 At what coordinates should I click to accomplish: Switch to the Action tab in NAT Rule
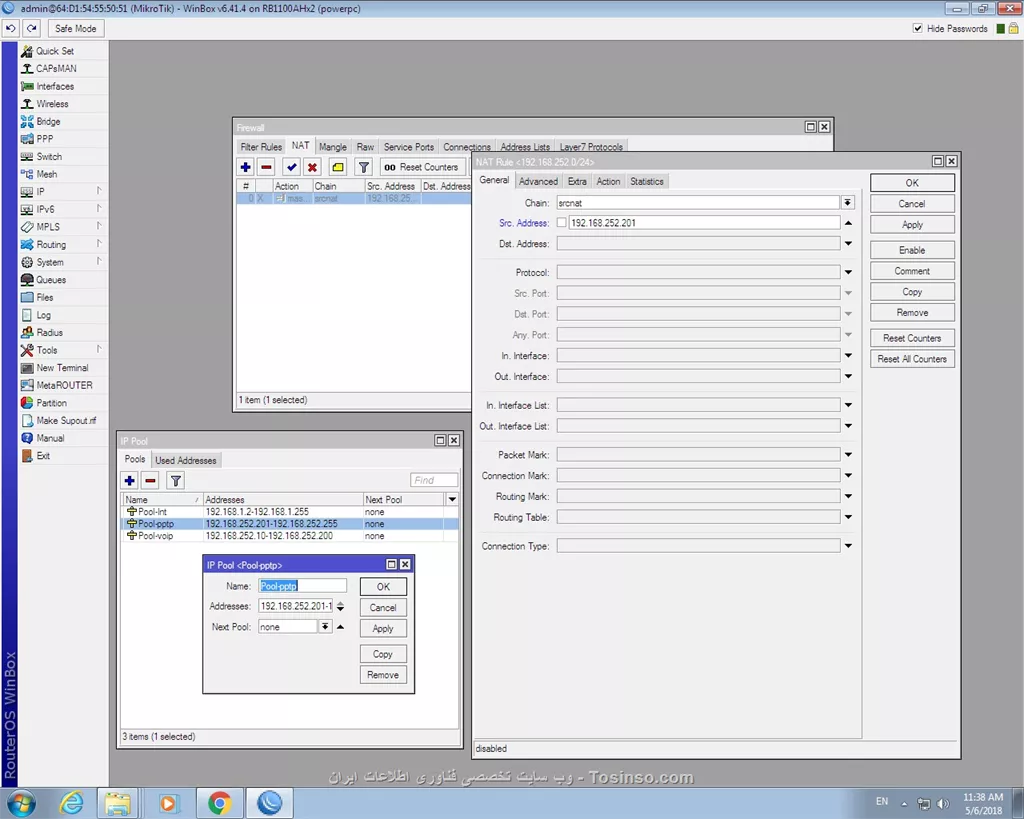click(608, 182)
